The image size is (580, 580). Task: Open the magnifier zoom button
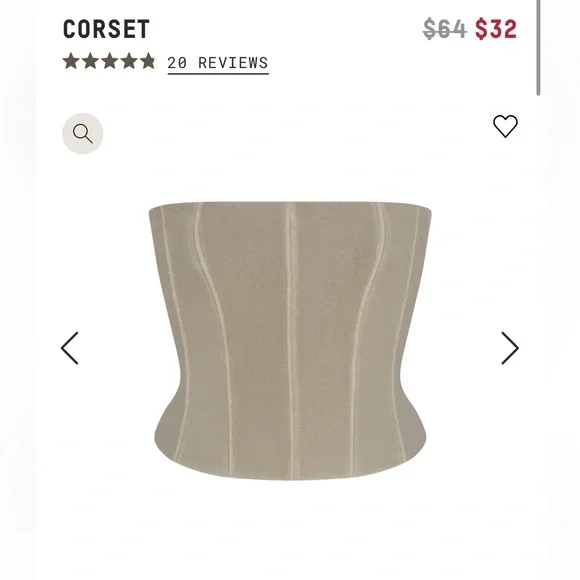click(x=82, y=133)
